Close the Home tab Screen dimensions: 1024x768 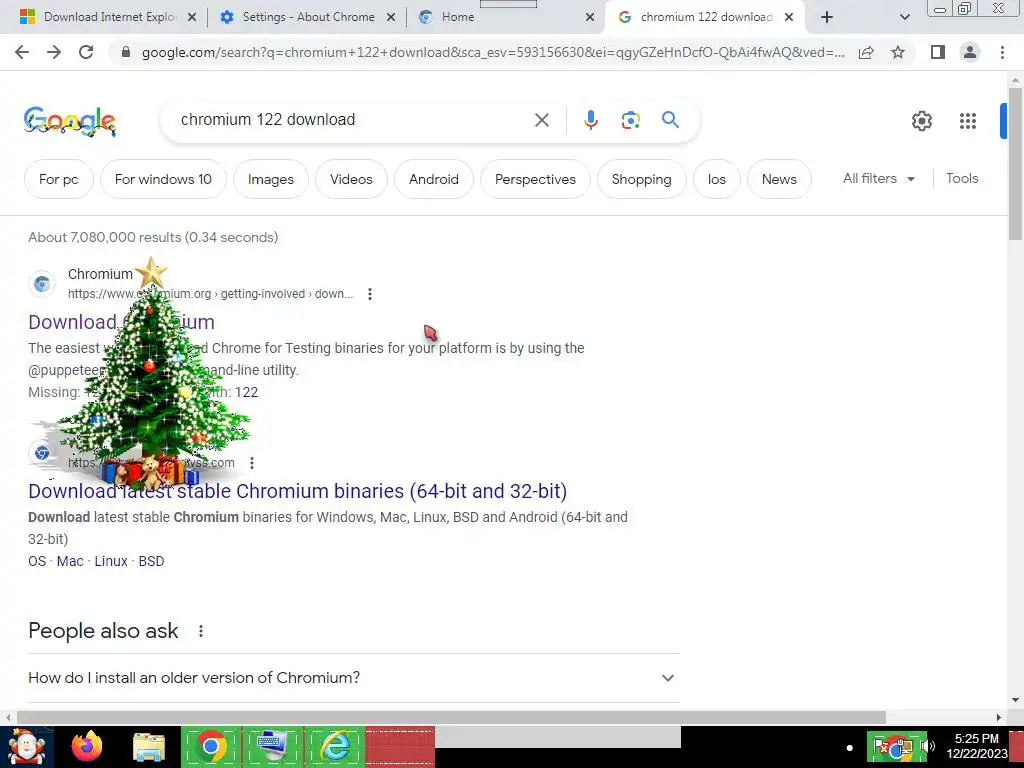pyautogui.click(x=590, y=17)
